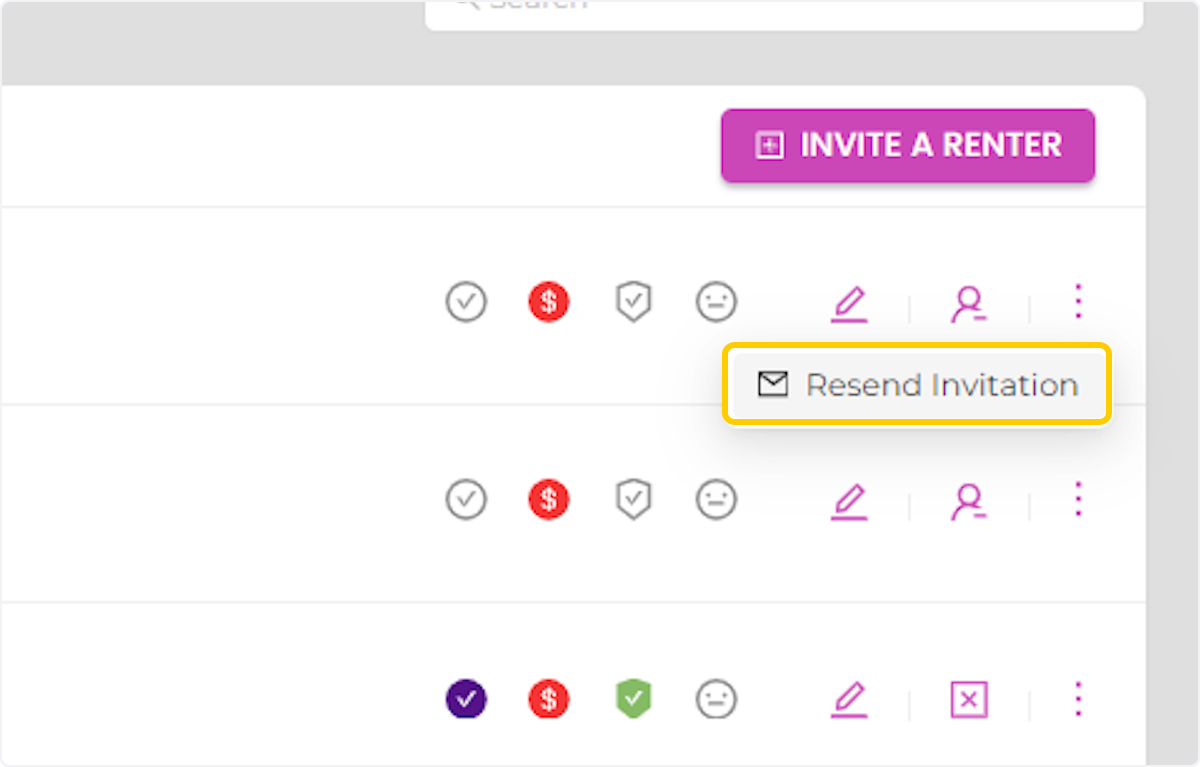Expand the three-dot menu in the second row
The height and width of the screenshot is (767, 1200).
point(1078,499)
